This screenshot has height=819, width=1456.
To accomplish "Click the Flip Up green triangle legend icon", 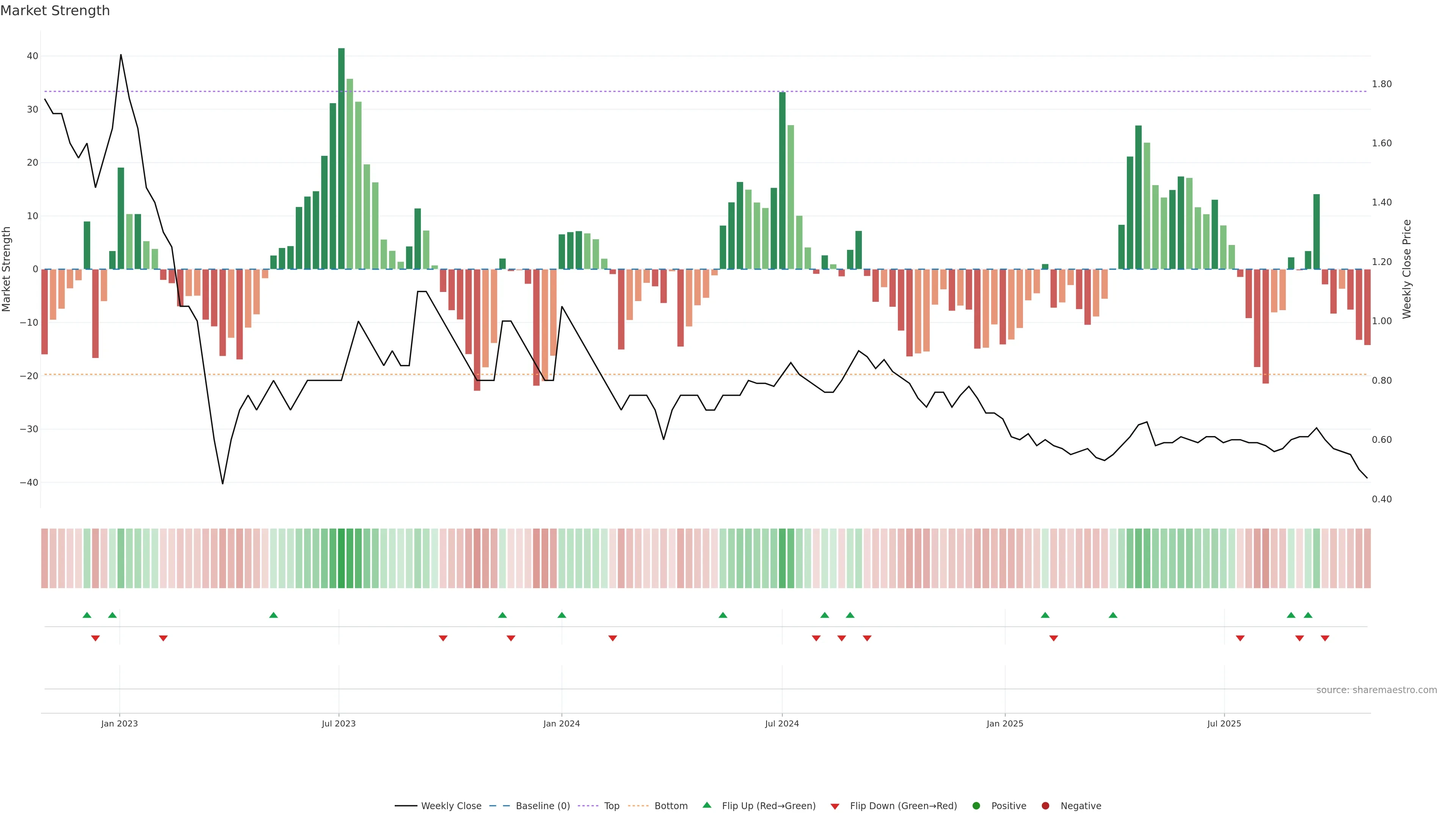I will pyautogui.click(x=706, y=805).
